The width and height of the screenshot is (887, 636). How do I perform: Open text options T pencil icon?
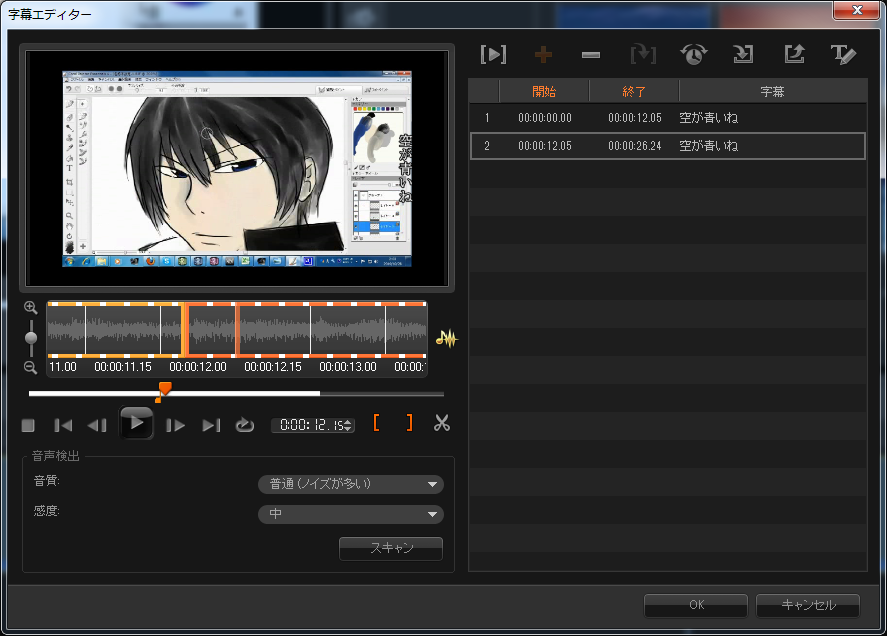coord(843,54)
